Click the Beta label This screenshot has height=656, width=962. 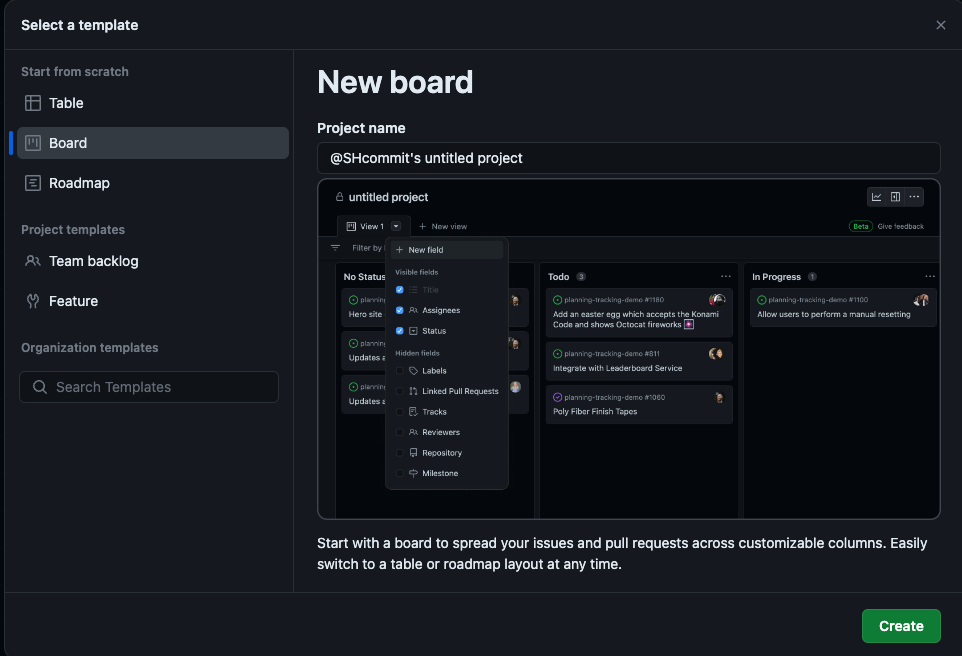(x=860, y=226)
